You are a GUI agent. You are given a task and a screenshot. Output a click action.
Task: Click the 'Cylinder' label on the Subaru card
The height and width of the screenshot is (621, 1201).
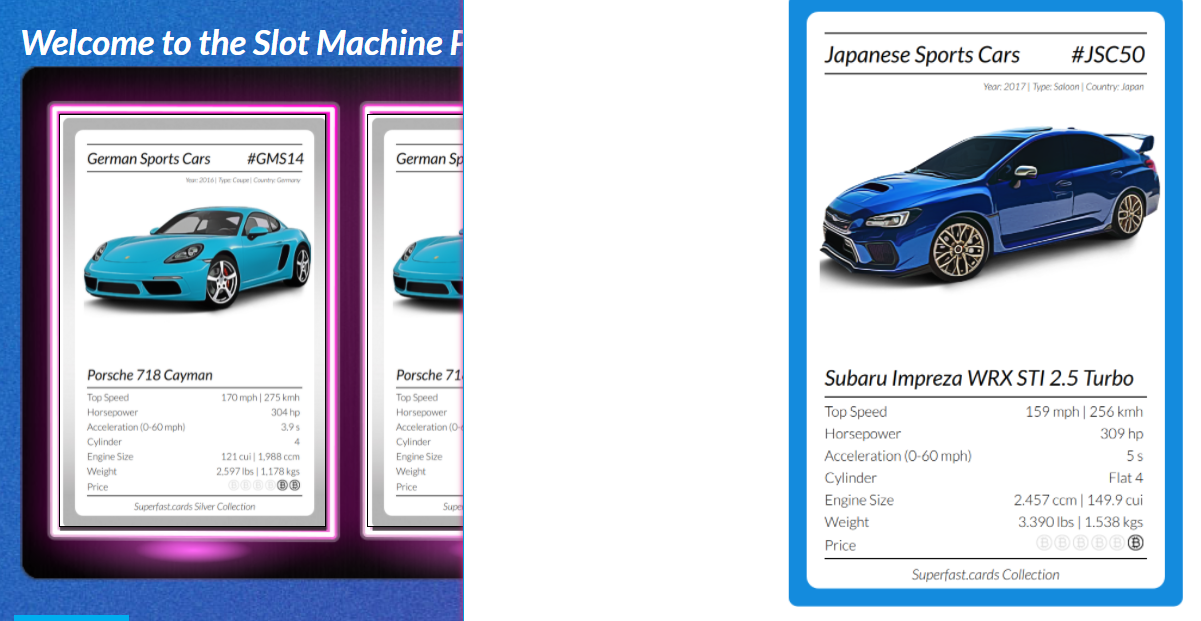851,477
